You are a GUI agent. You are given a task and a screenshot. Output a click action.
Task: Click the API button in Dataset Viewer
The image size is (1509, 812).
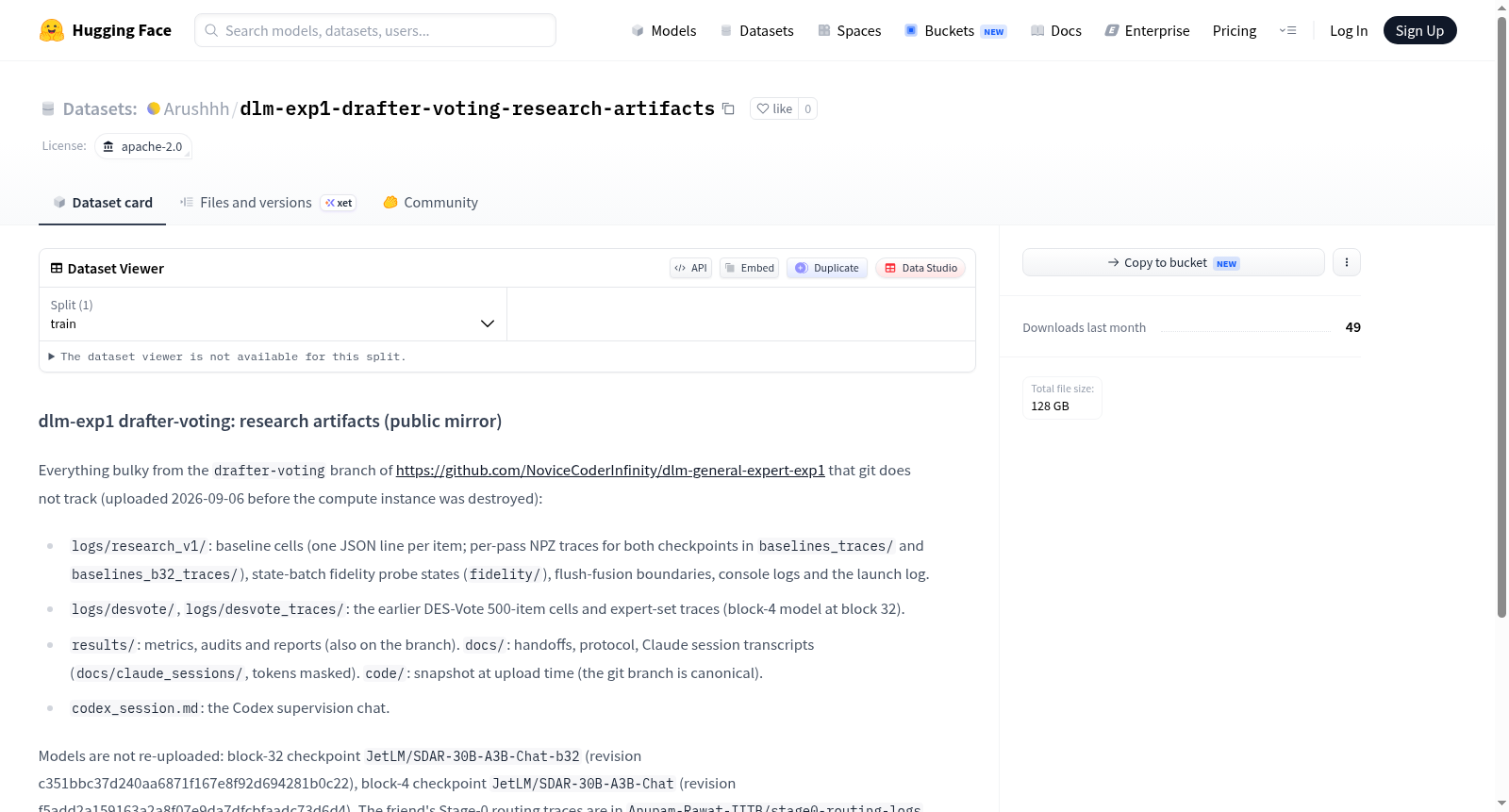point(690,268)
